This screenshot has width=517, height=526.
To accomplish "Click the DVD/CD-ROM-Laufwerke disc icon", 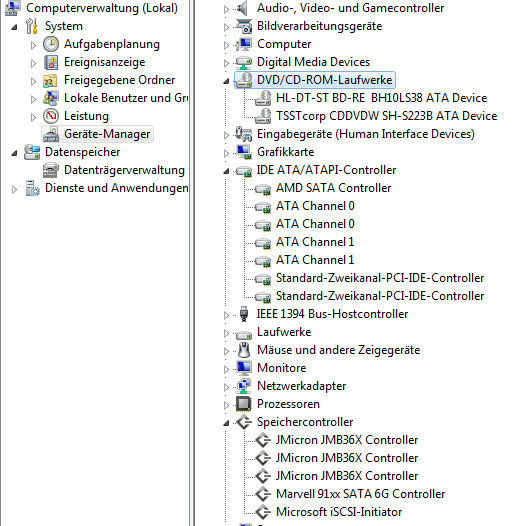I will 244,80.
